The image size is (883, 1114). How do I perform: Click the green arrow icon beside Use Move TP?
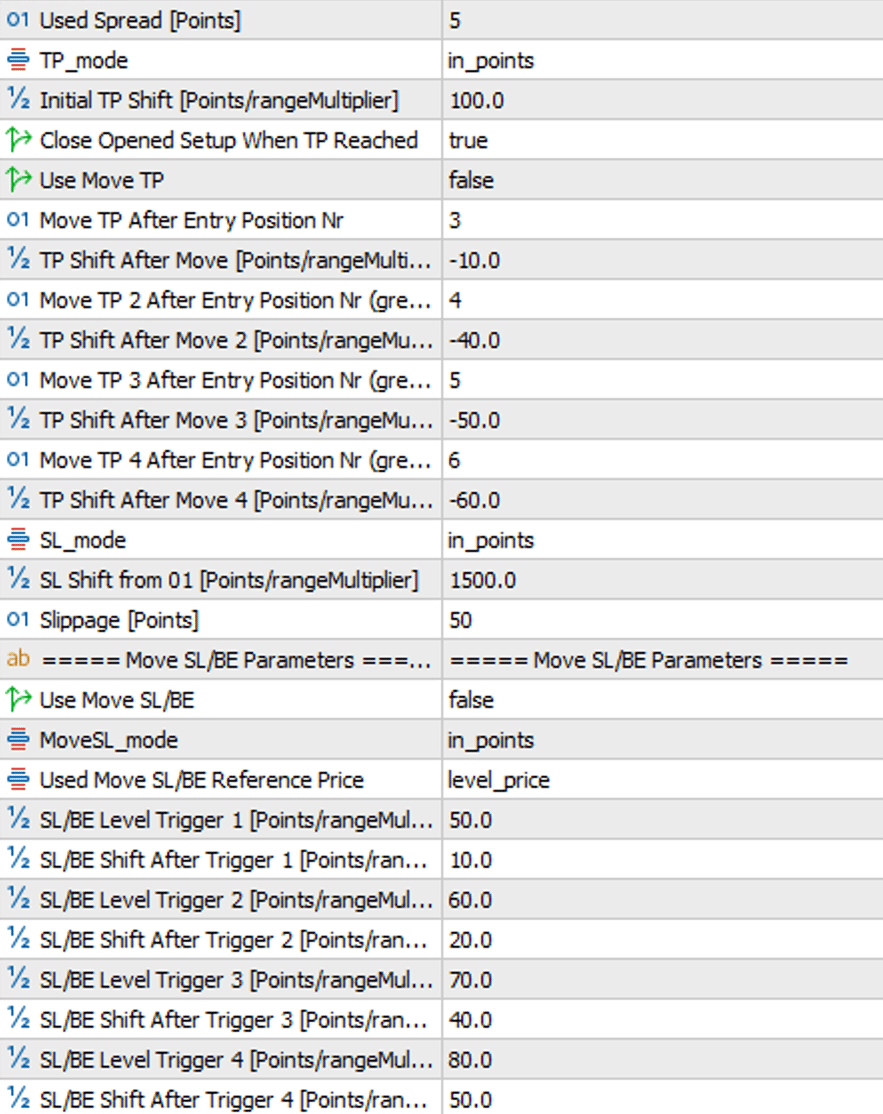[18, 180]
